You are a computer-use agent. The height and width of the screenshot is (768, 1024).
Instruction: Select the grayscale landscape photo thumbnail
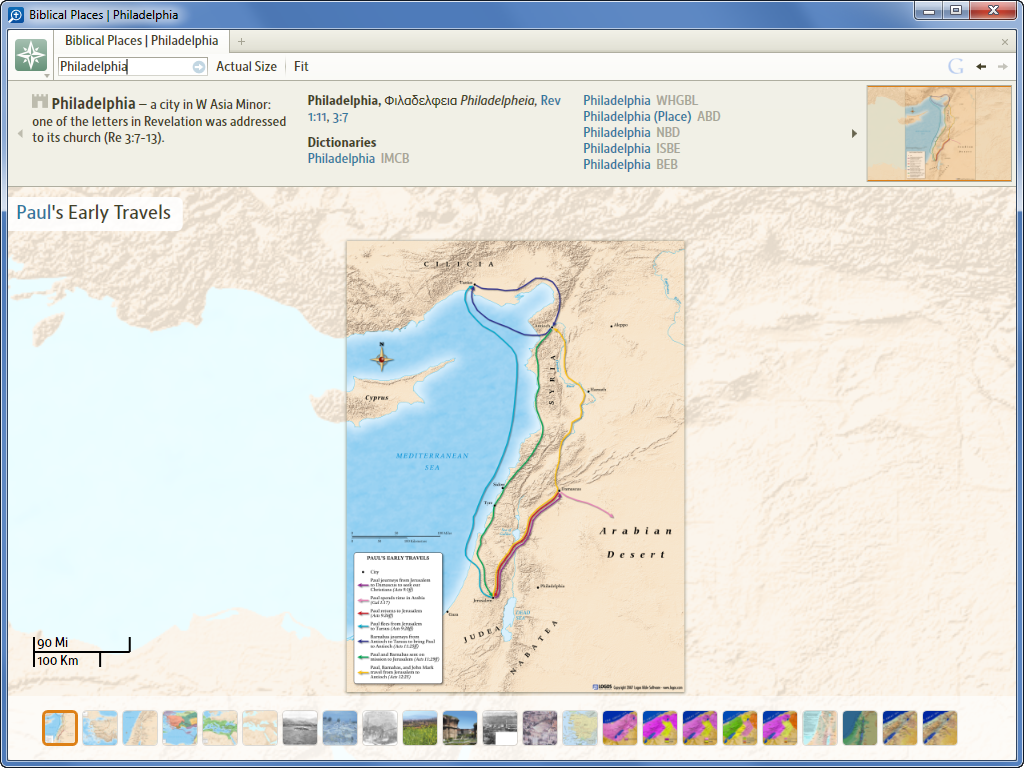tap(300, 728)
